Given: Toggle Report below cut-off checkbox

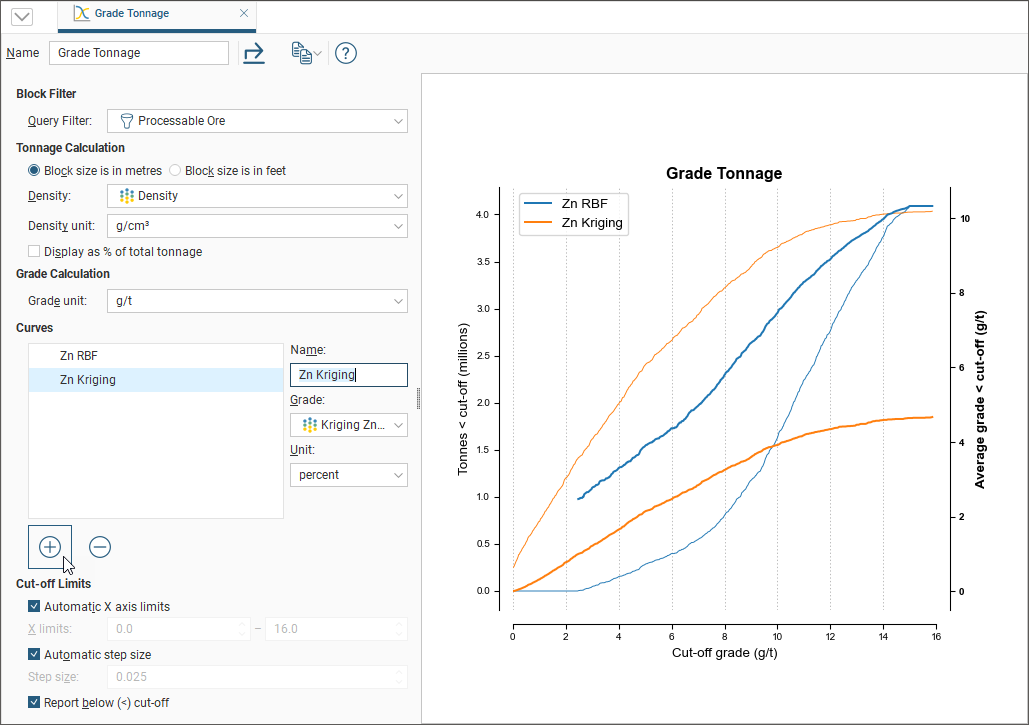Looking at the screenshot, I should pos(35,703).
